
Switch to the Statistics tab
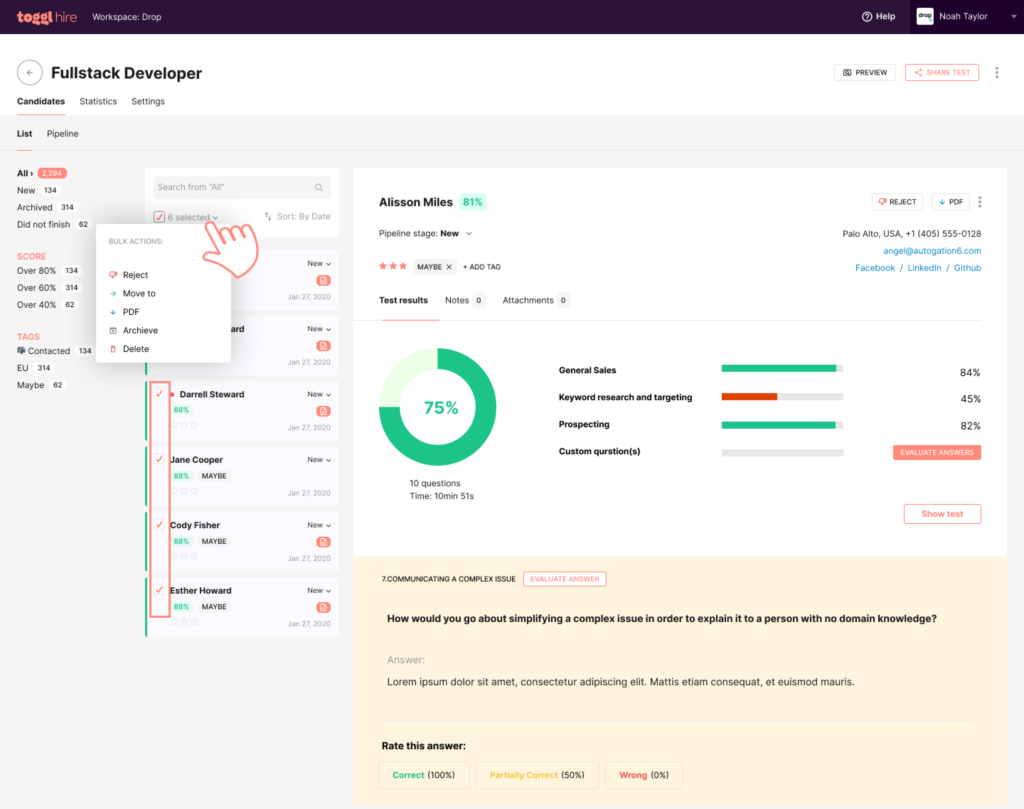(98, 101)
